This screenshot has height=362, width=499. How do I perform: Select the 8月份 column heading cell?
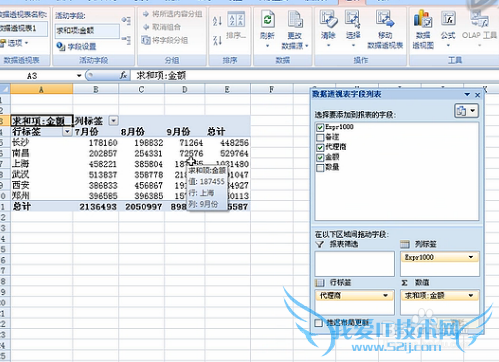coord(142,132)
